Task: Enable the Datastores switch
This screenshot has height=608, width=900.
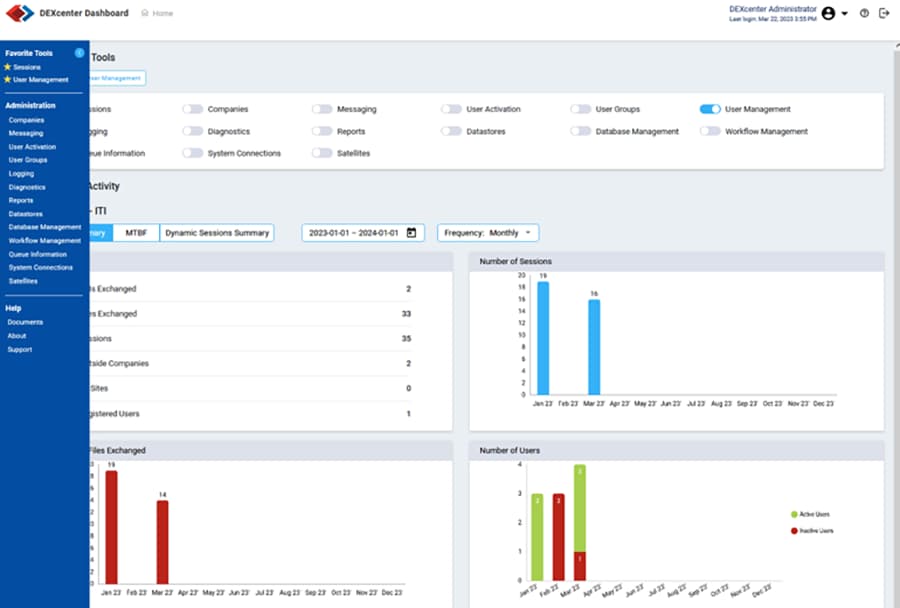Action: point(451,131)
